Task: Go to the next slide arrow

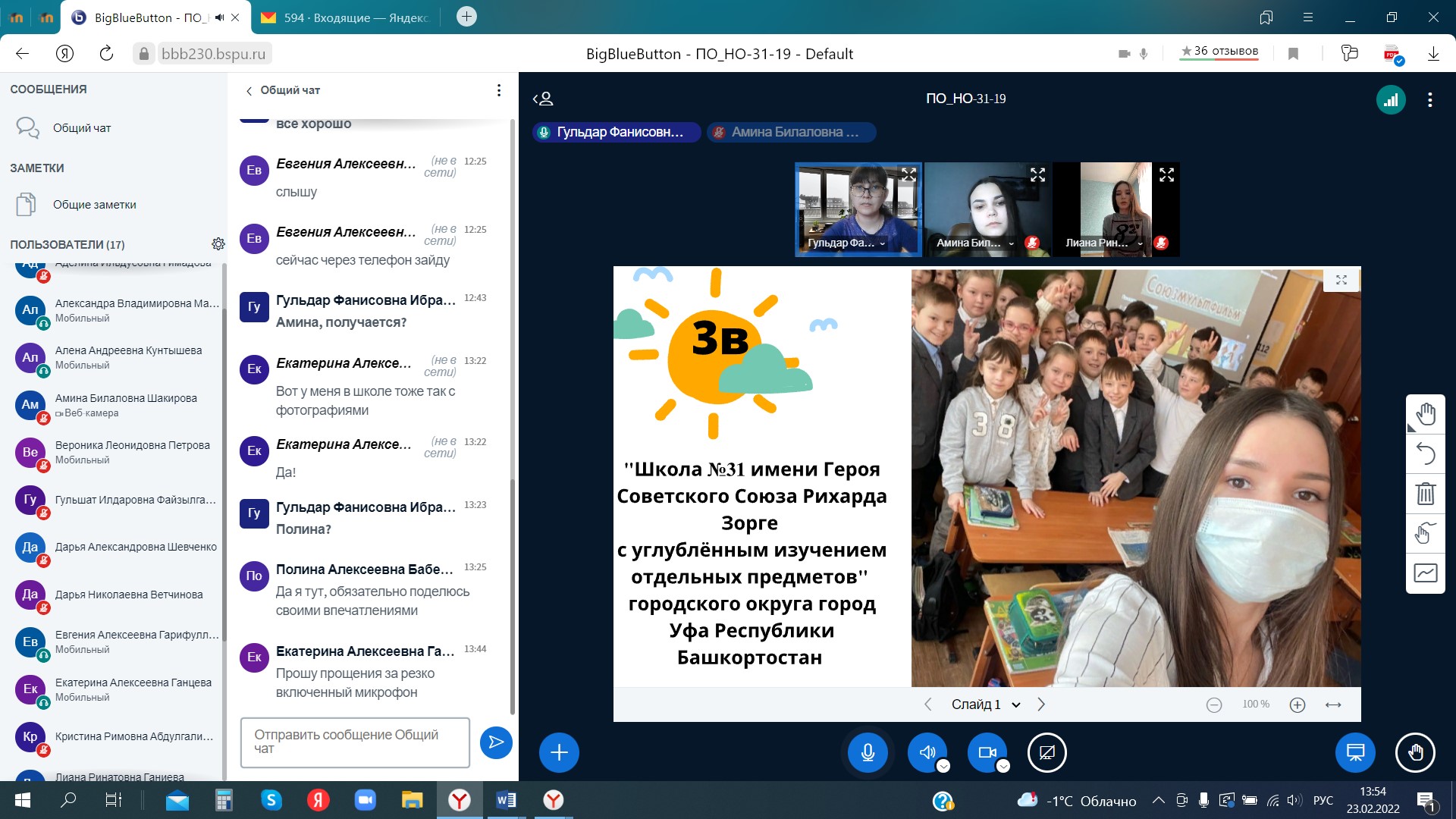Action: point(1041,704)
